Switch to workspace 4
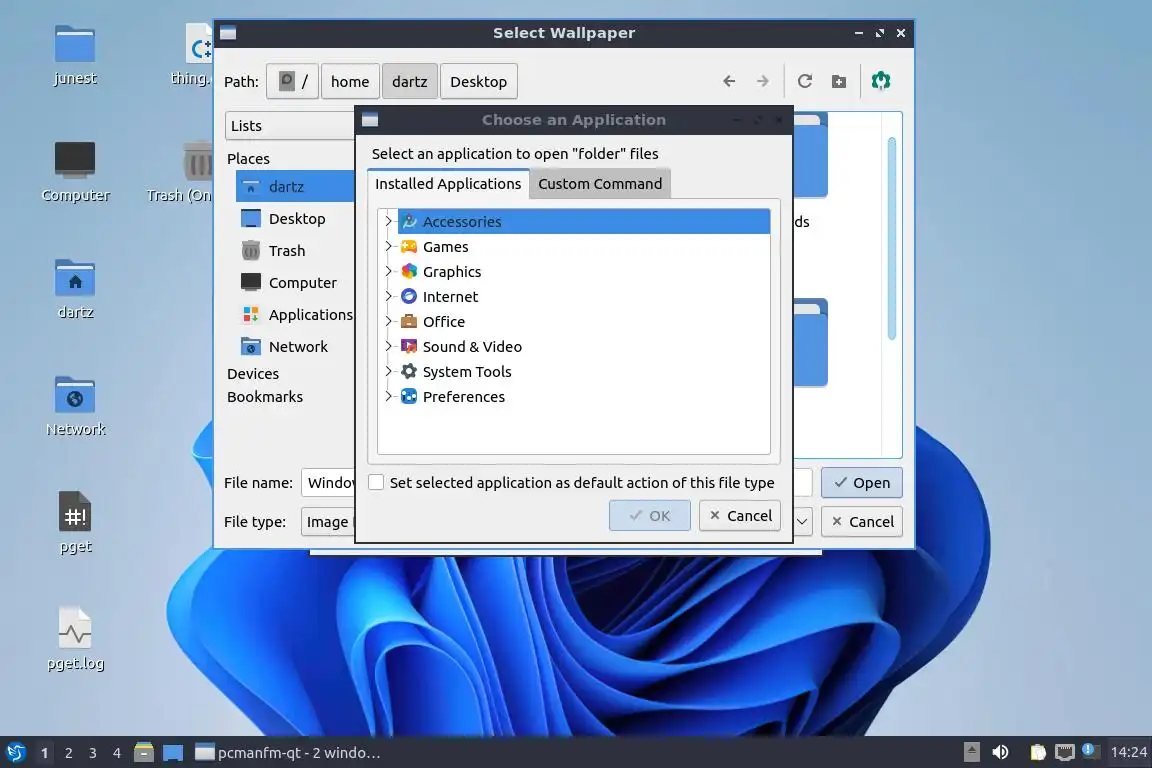The image size is (1152, 768). coord(117,753)
